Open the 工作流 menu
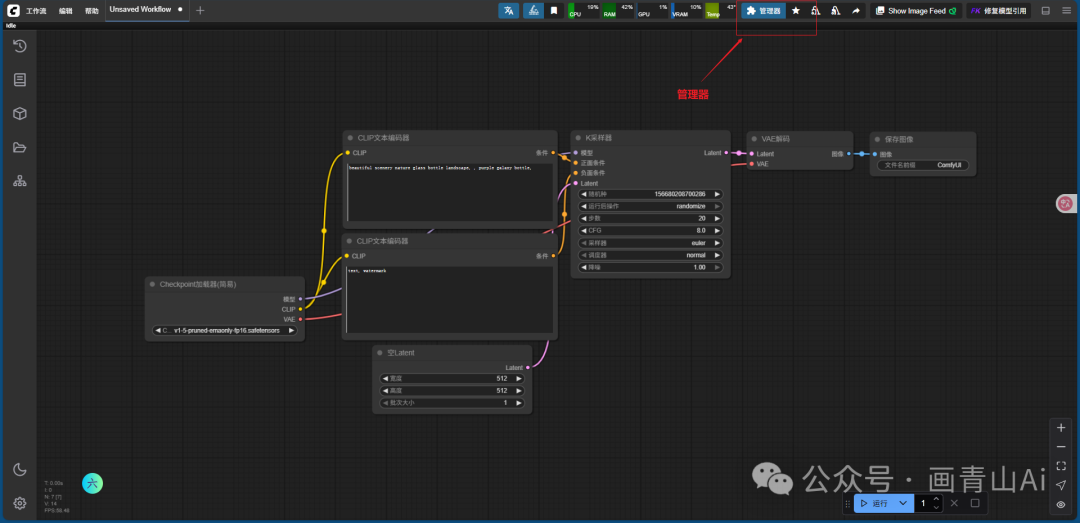This screenshot has height=523, width=1080. point(36,11)
